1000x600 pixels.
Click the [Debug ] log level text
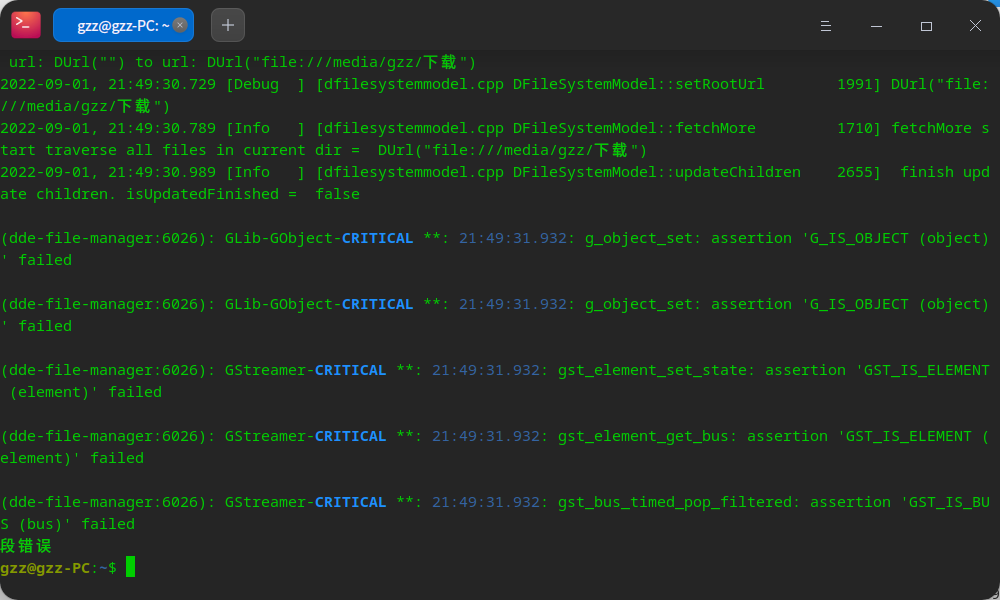[266, 84]
